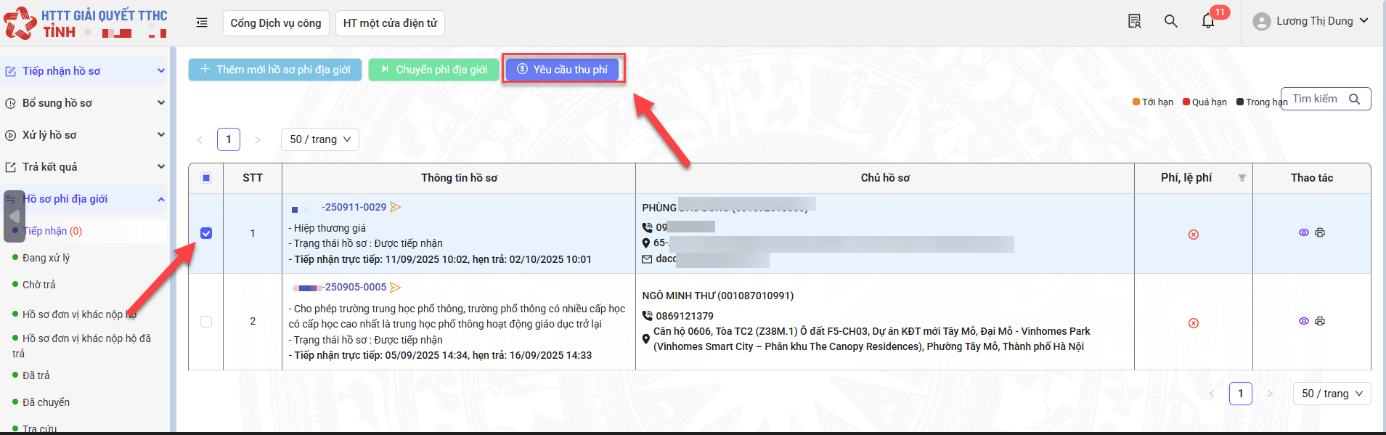The image size is (1386, 435).
Task: Click the send arrow icon beside record 250905-0005
Action: pos(396,287)
